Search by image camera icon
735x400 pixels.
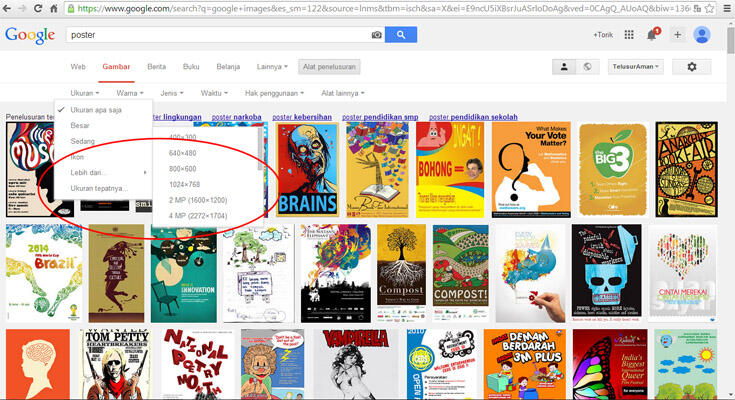376,35
